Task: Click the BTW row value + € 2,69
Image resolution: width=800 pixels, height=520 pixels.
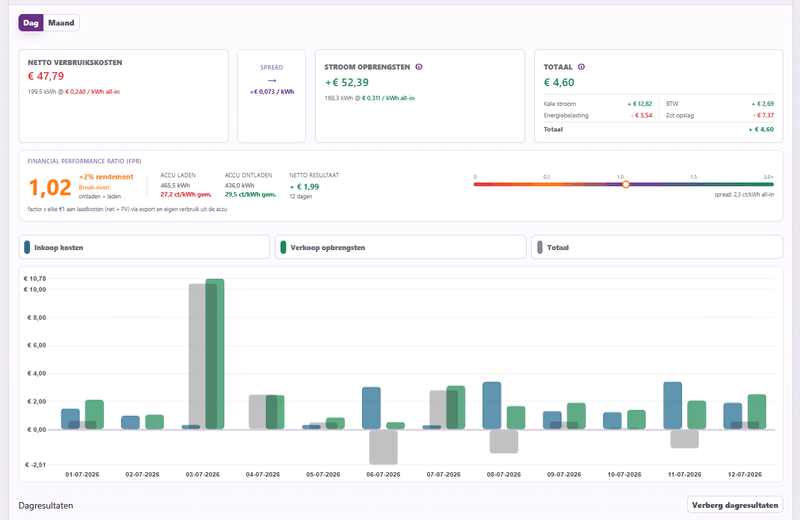Action: (762, 104)
